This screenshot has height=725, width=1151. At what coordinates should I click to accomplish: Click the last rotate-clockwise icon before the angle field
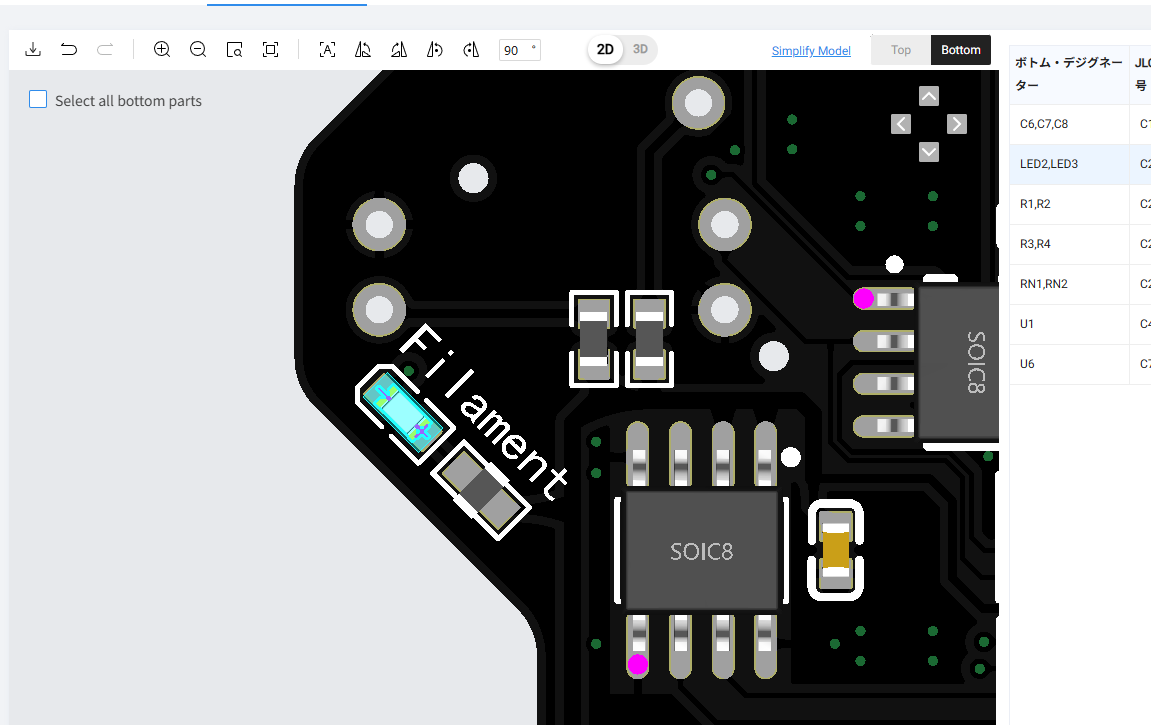pyautogui.click(x=471, y=50)
